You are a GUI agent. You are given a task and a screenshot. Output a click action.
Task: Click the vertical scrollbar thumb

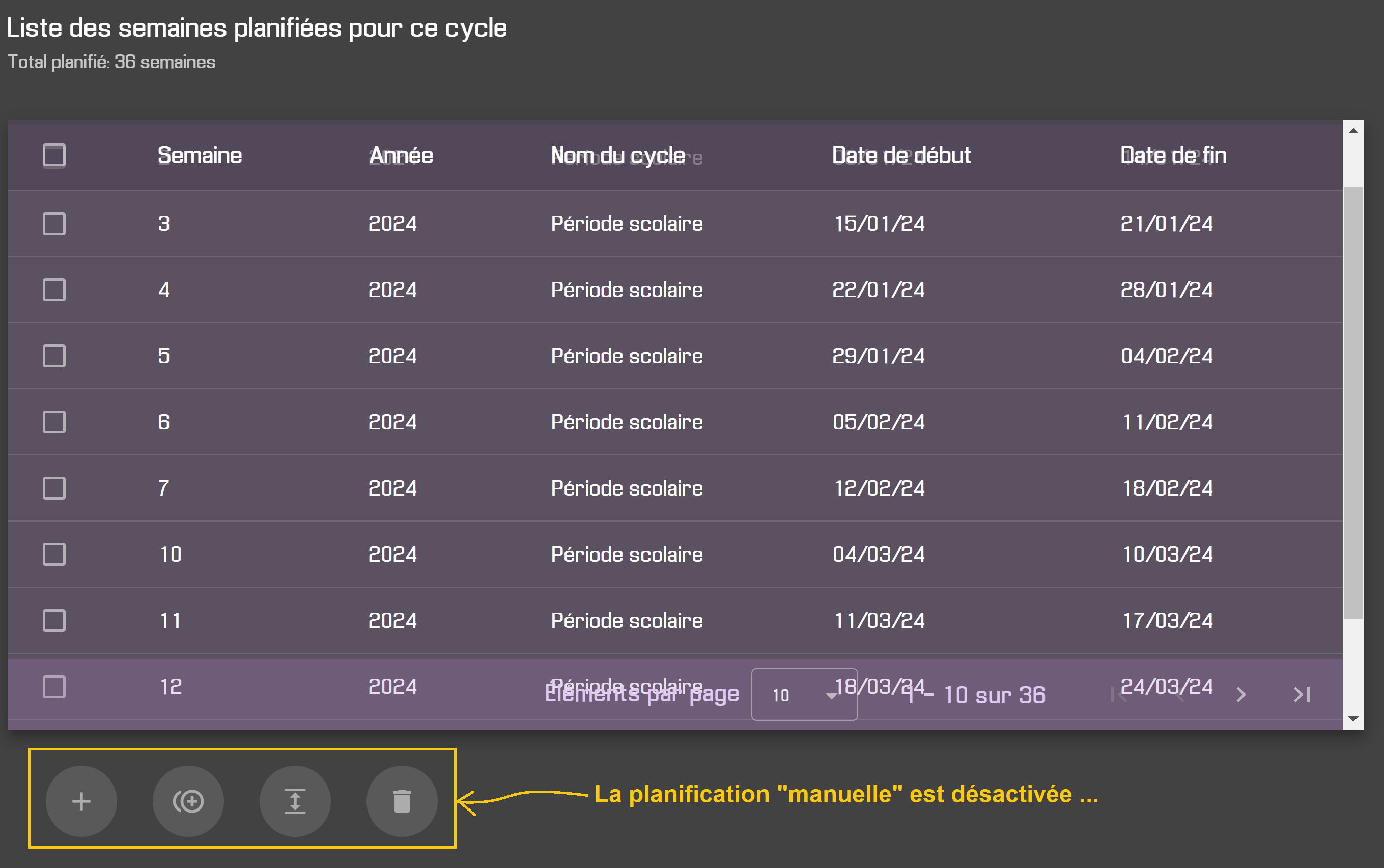1353,402
